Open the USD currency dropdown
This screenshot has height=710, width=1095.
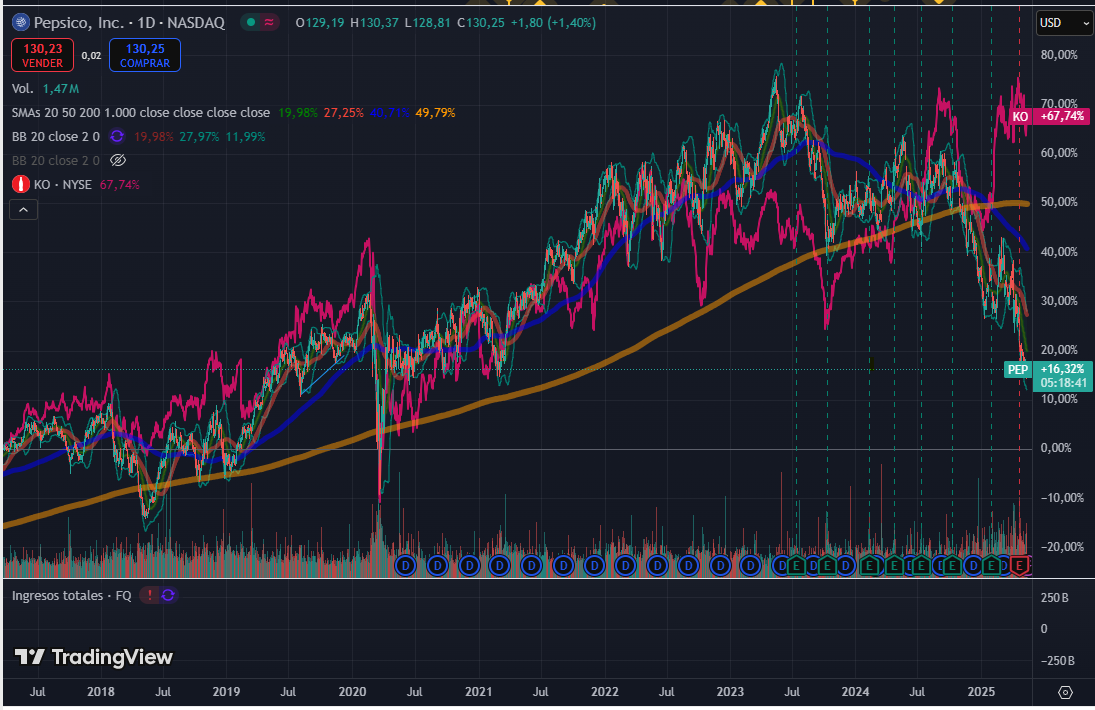1064,23
